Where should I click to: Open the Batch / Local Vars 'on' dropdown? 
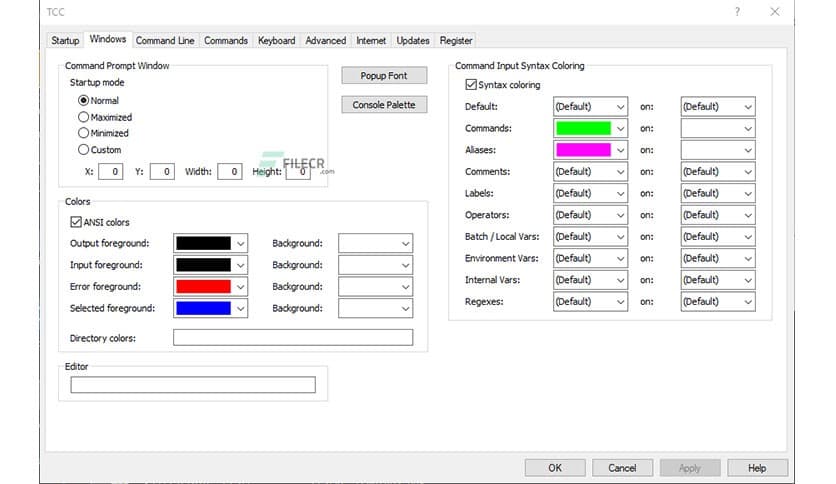[718, 237]
